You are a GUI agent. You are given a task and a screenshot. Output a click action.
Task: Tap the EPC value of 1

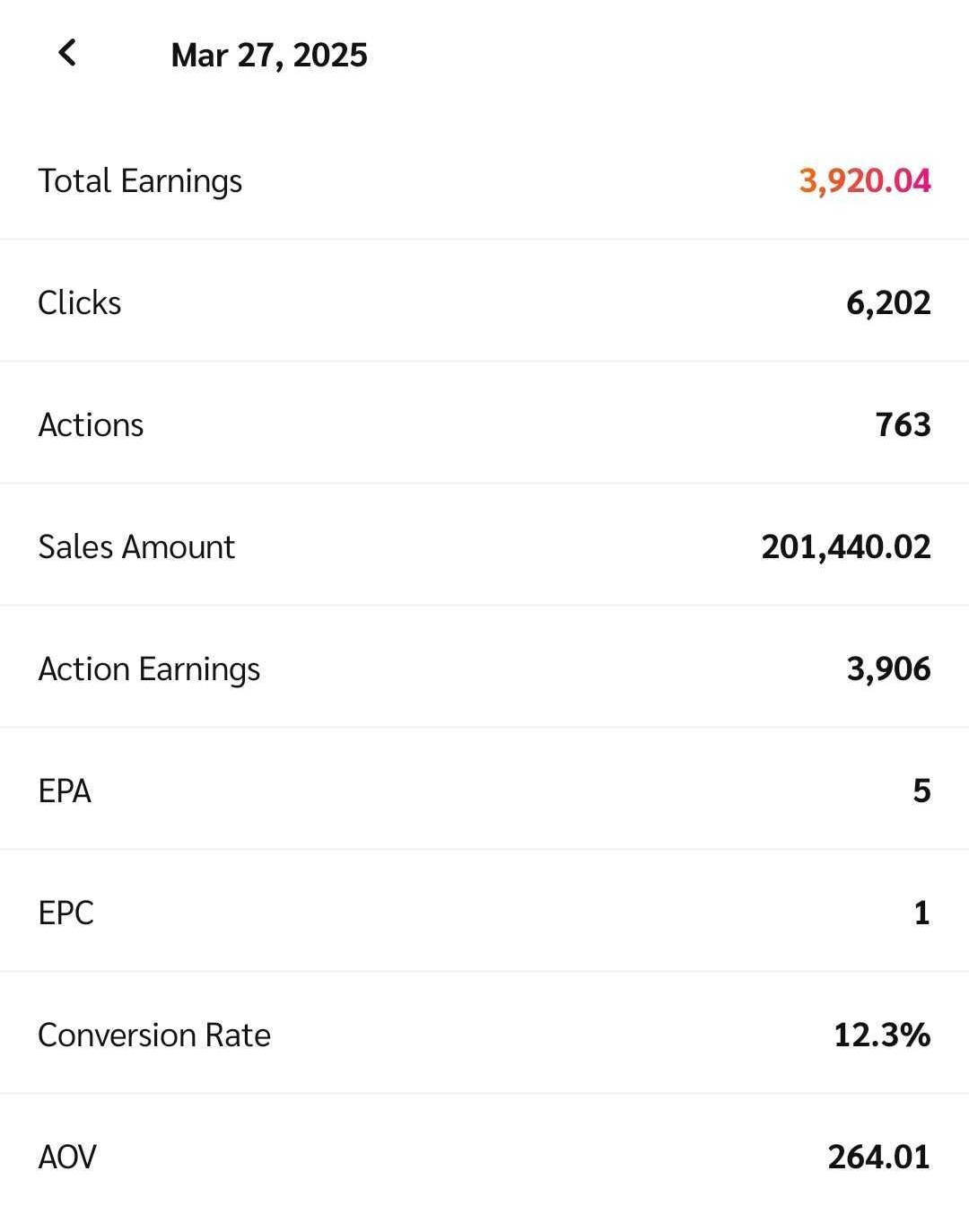coord(921,913)
